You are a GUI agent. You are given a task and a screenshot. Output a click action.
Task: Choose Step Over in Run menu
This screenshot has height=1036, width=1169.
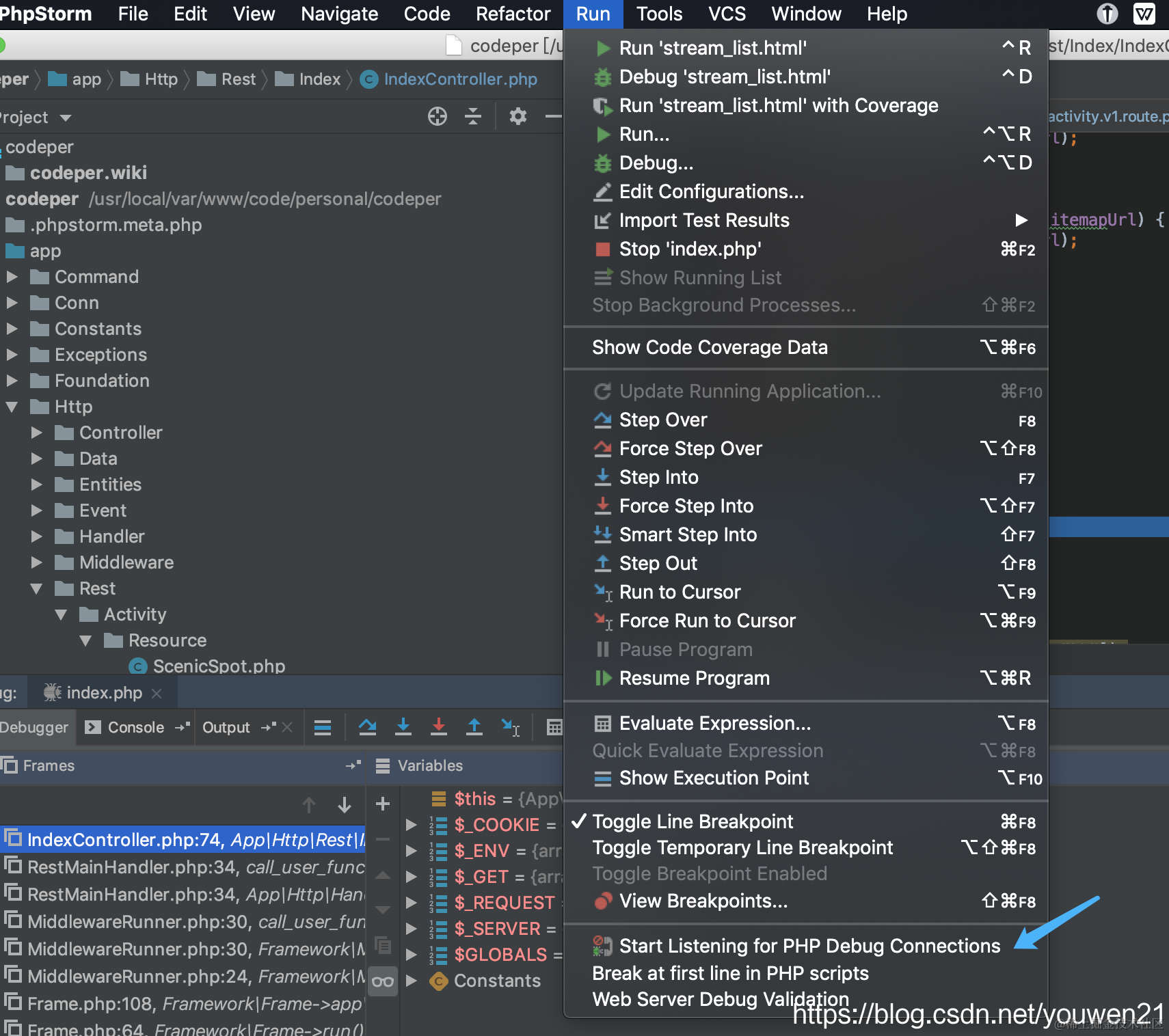805,420
